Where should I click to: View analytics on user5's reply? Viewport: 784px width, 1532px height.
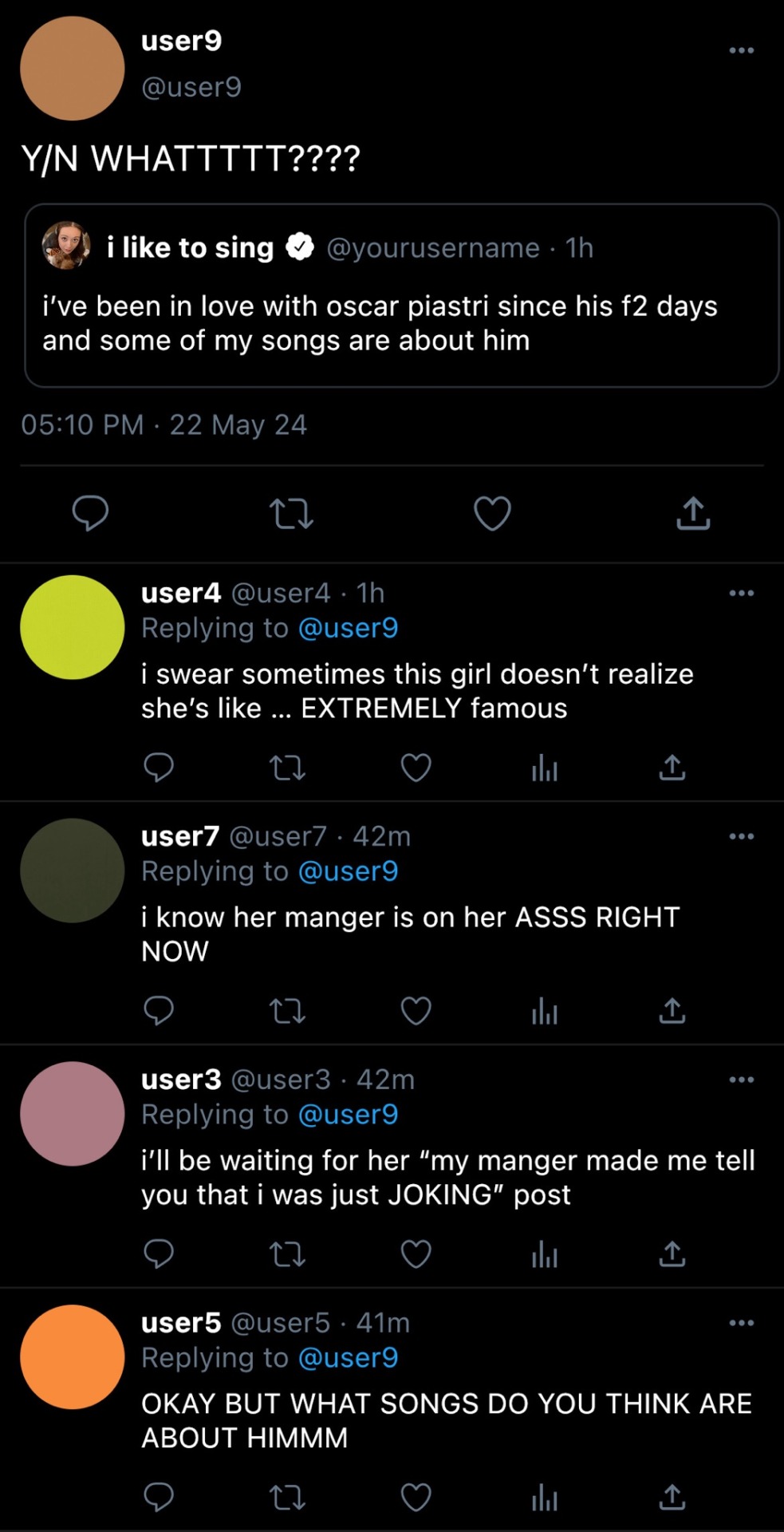[x=545, y=1497]
